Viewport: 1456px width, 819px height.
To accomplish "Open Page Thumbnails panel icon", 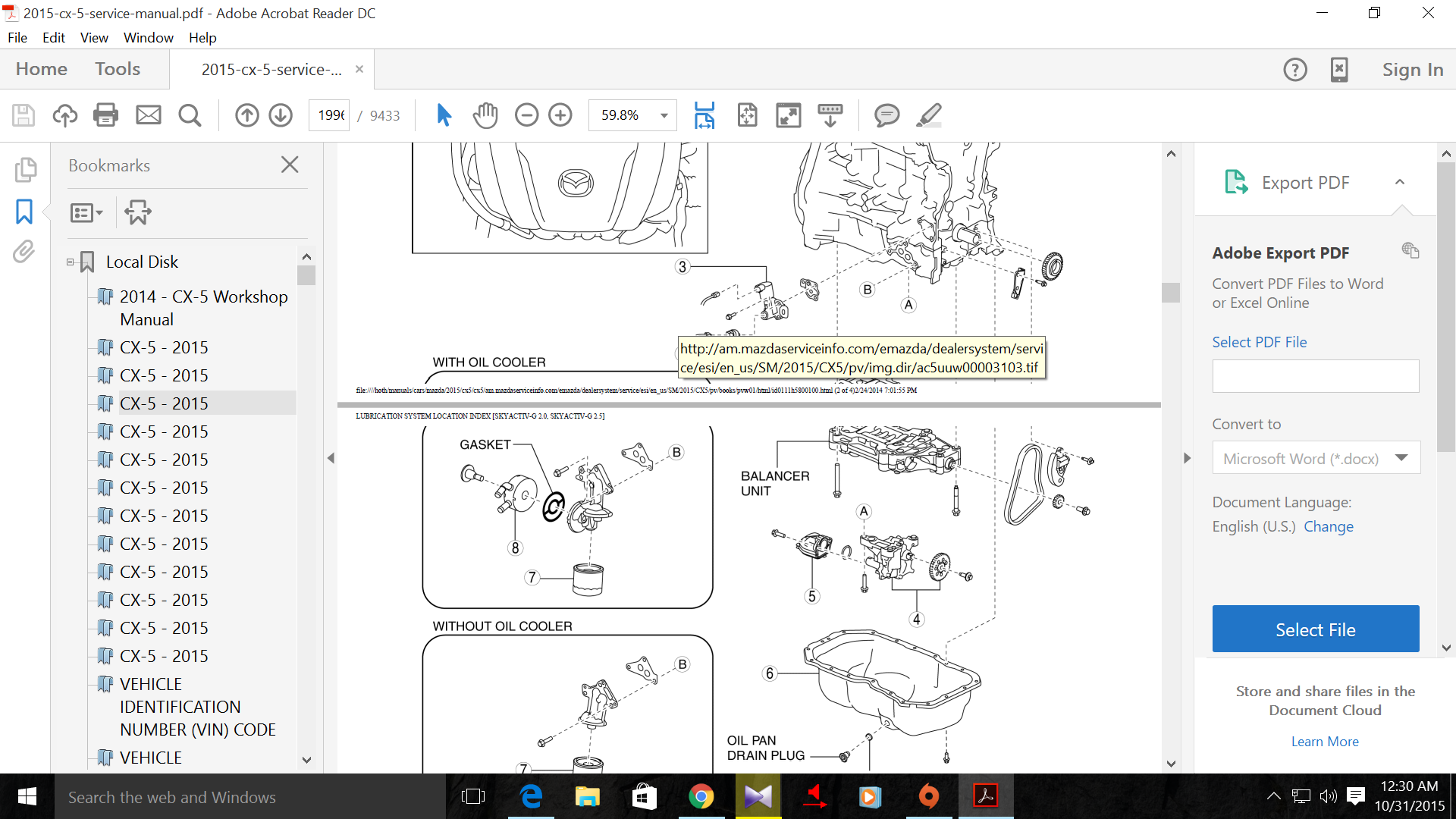I will [x=25, y=170].
